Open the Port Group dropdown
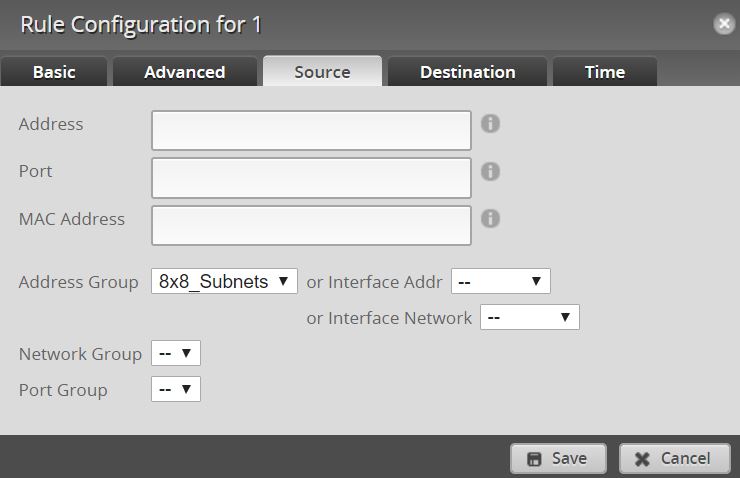 point(176,390)
